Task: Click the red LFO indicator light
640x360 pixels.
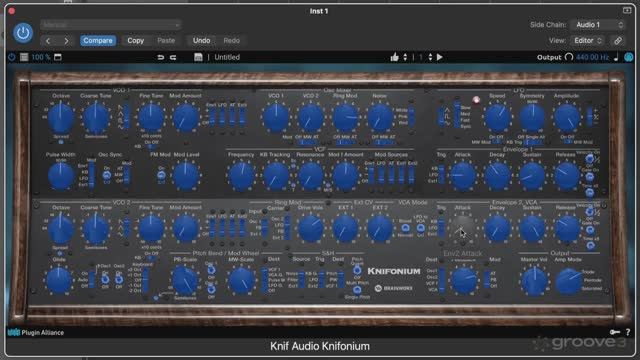Action: [x=476, y=100]
